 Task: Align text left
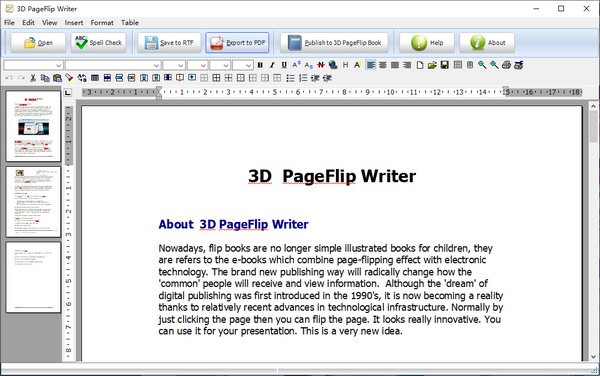click(370, 65)
